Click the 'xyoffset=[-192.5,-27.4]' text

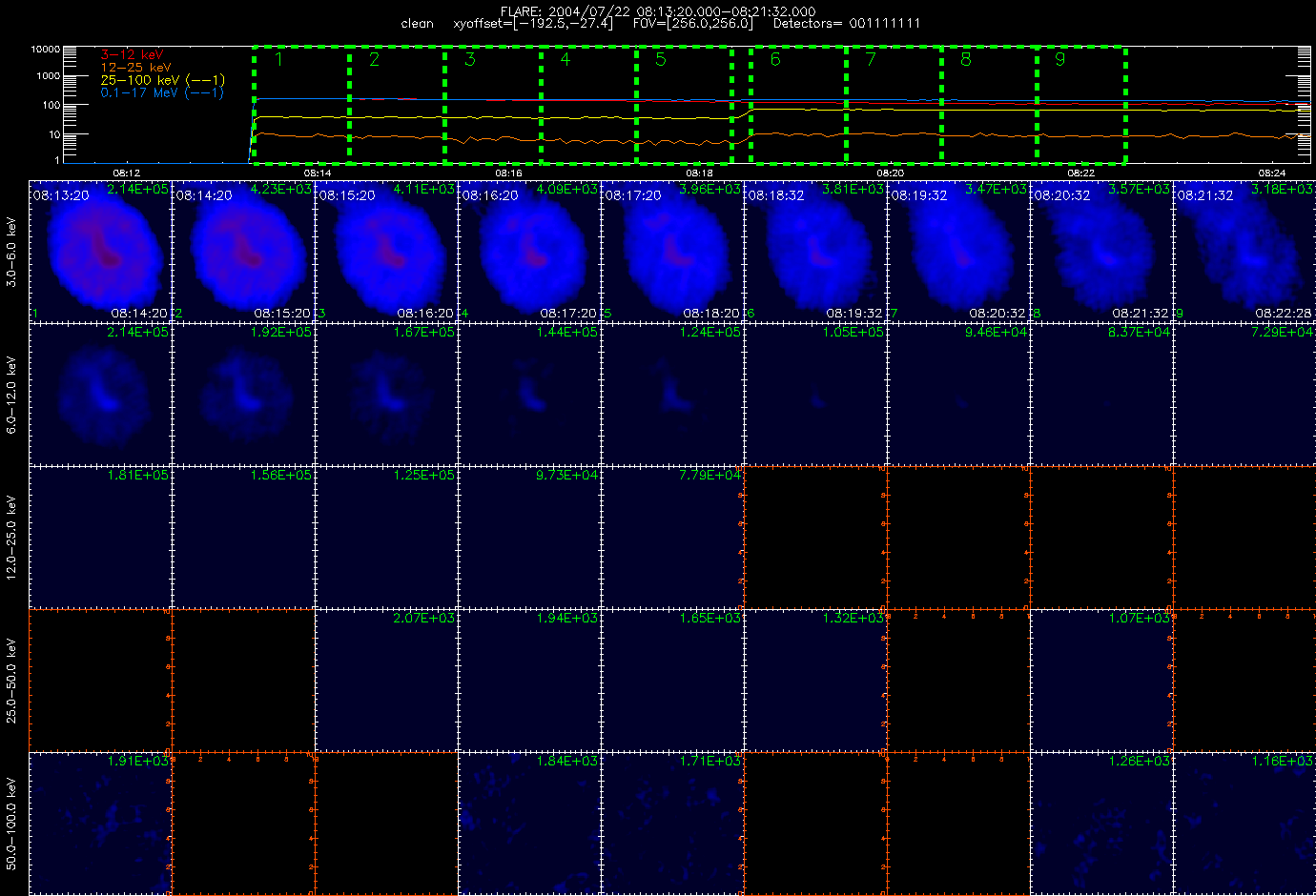point(534,23)
